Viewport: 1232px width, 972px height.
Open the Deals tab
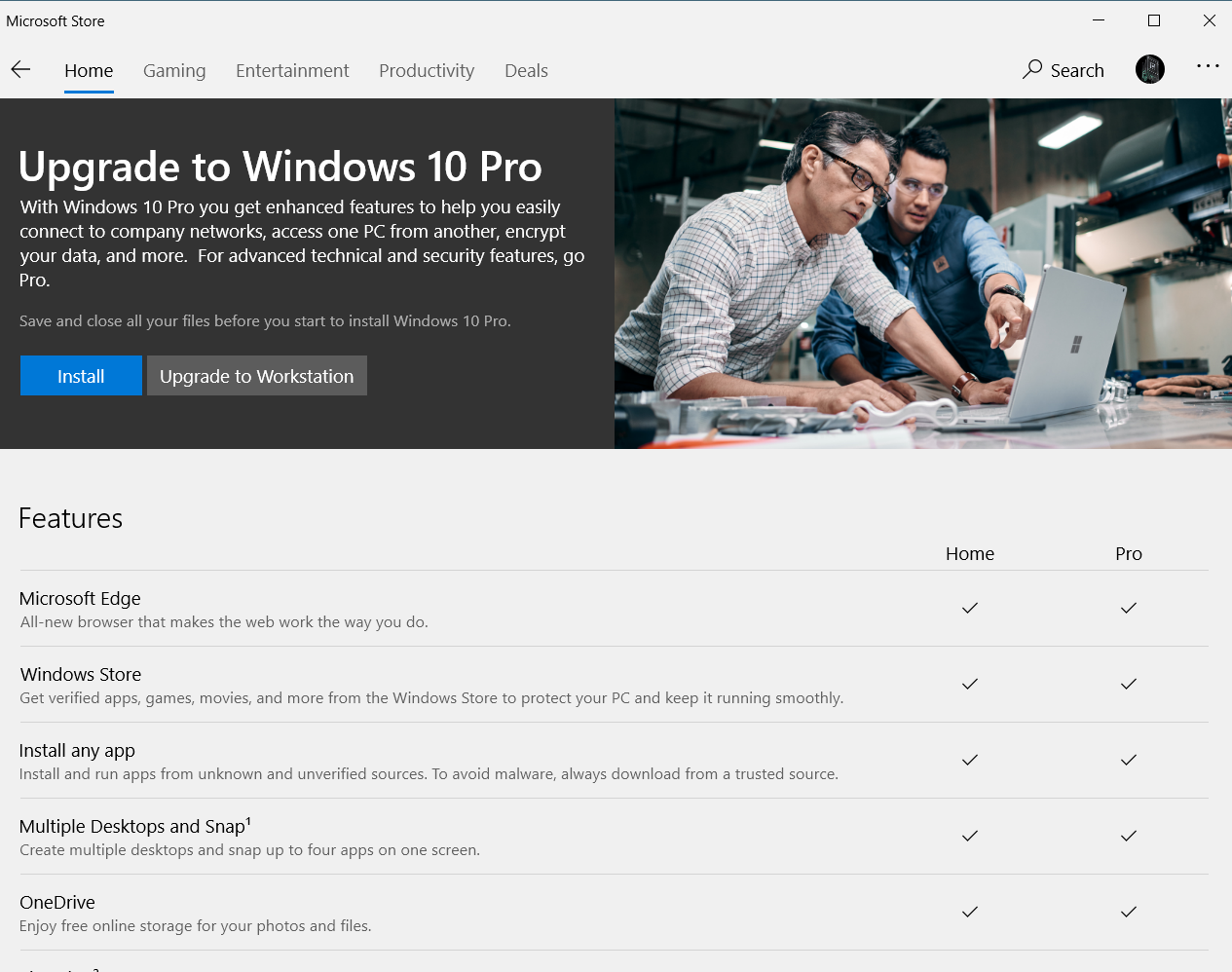[526, 70]
